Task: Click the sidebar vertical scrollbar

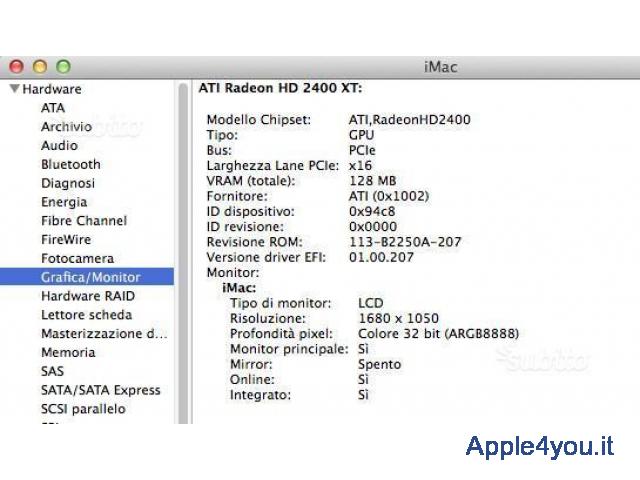Action: (183, 253)
